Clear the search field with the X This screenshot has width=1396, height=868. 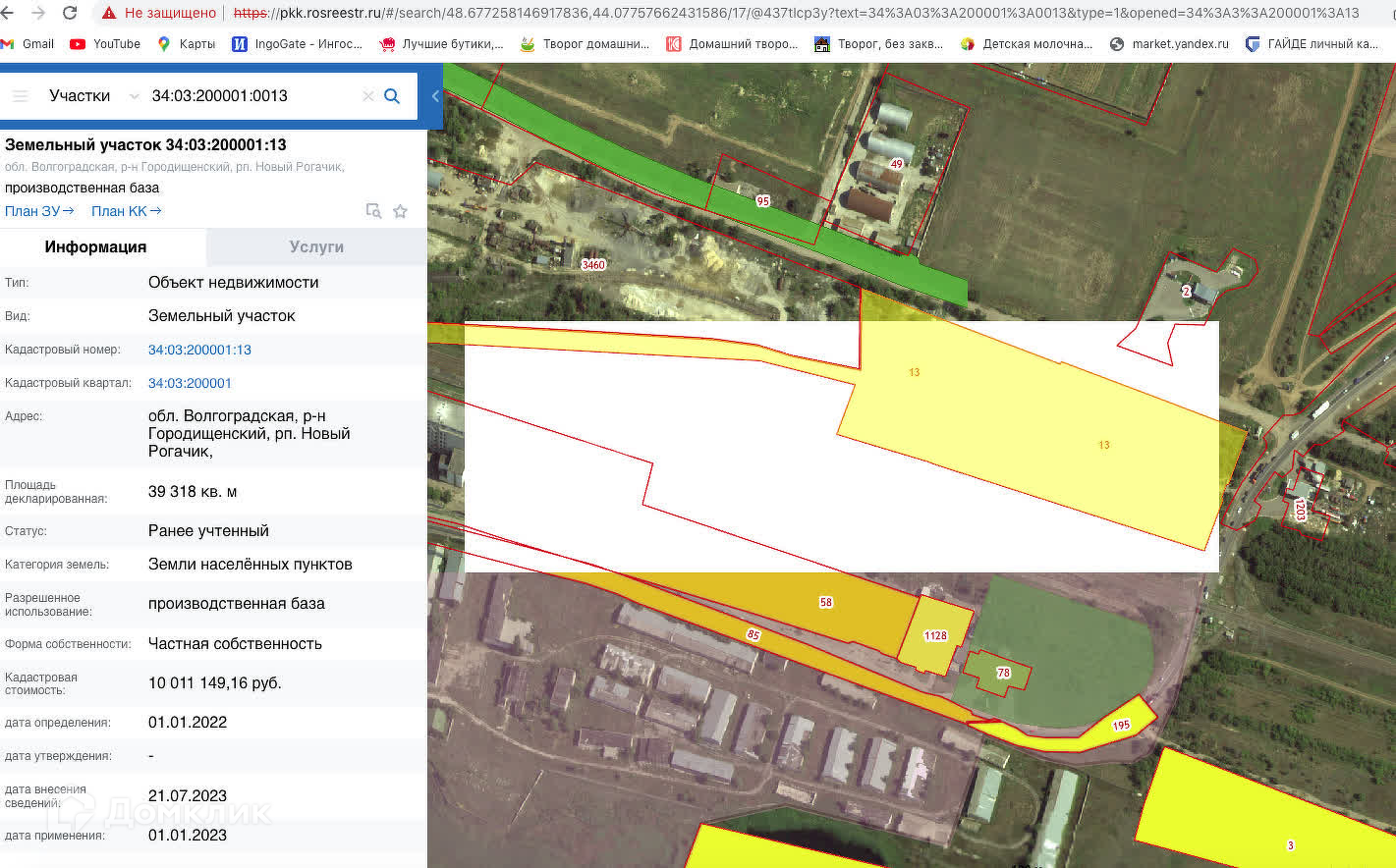pyautogui.click(x=367, y=96)
